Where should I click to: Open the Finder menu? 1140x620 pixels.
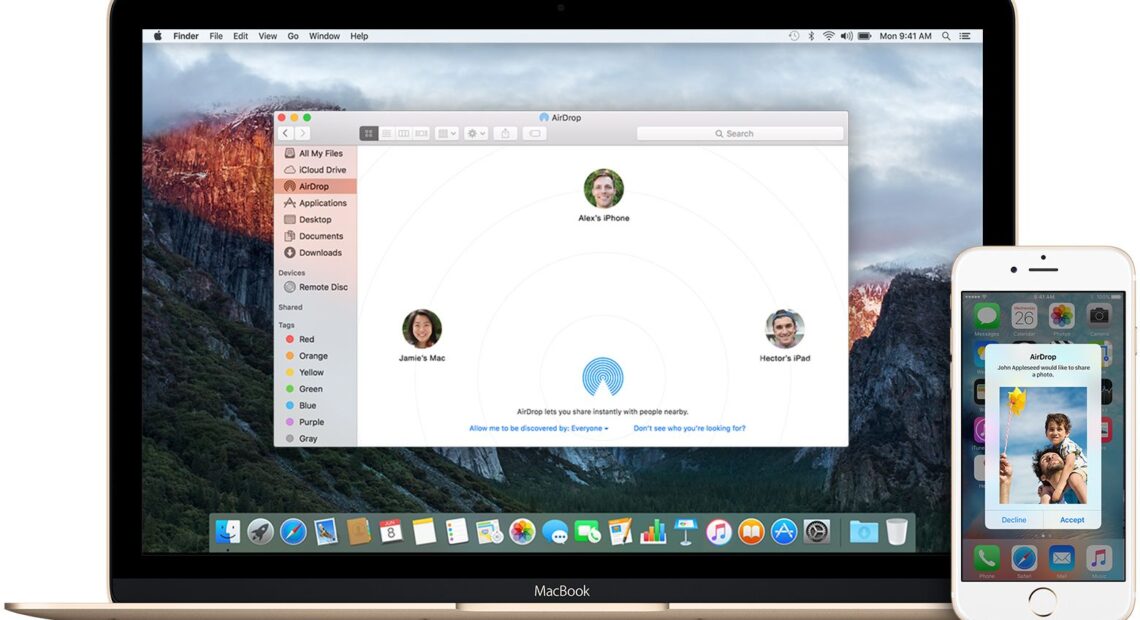pyautogui.click(x=185, y=36)
